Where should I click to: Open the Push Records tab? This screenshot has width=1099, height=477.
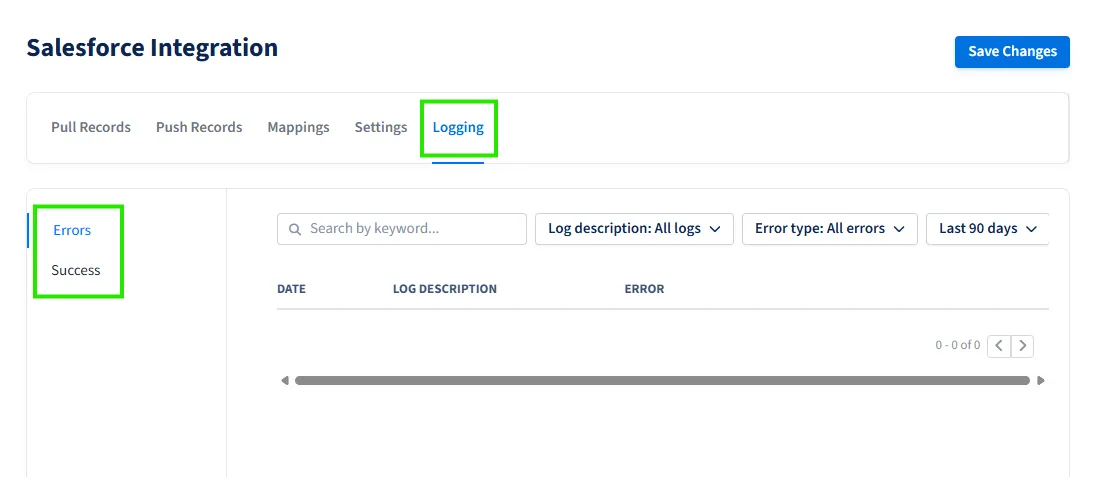click(199, 127)
